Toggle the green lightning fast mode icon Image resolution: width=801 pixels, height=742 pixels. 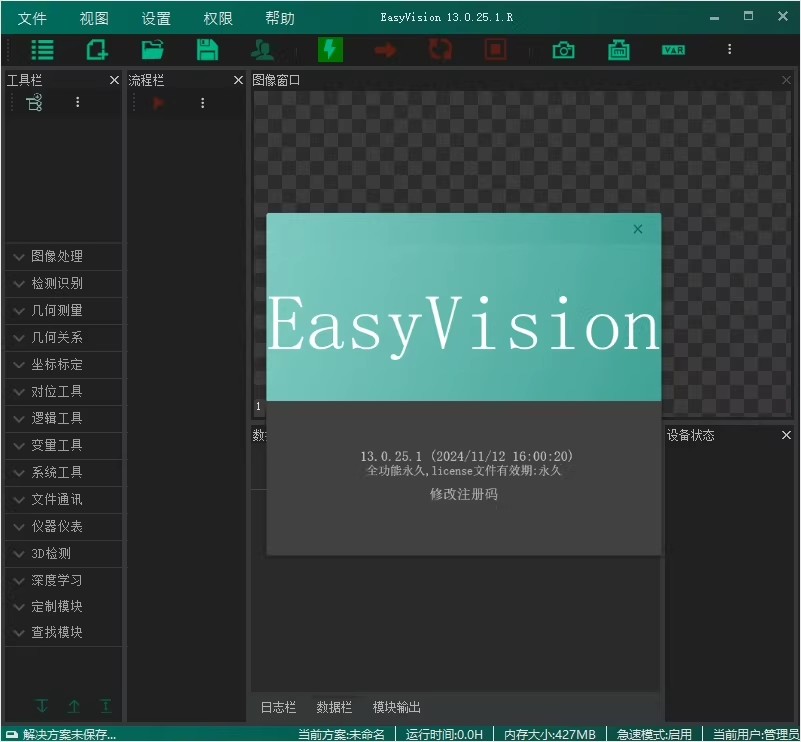click(331, 50)
